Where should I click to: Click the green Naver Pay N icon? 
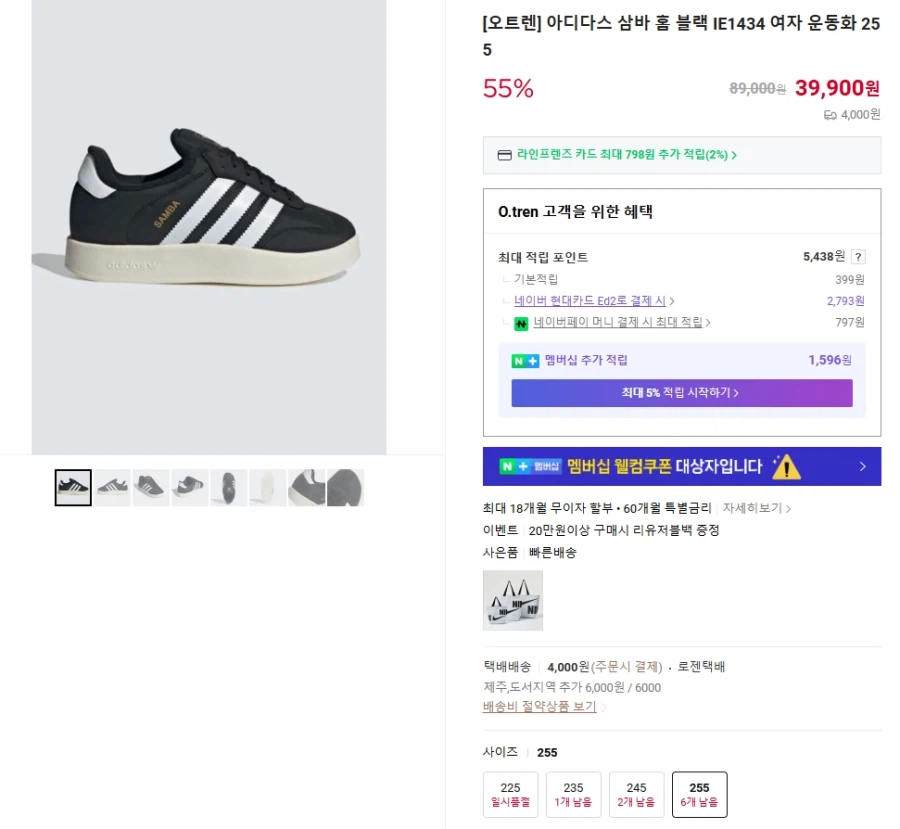[x=520, y=324]
